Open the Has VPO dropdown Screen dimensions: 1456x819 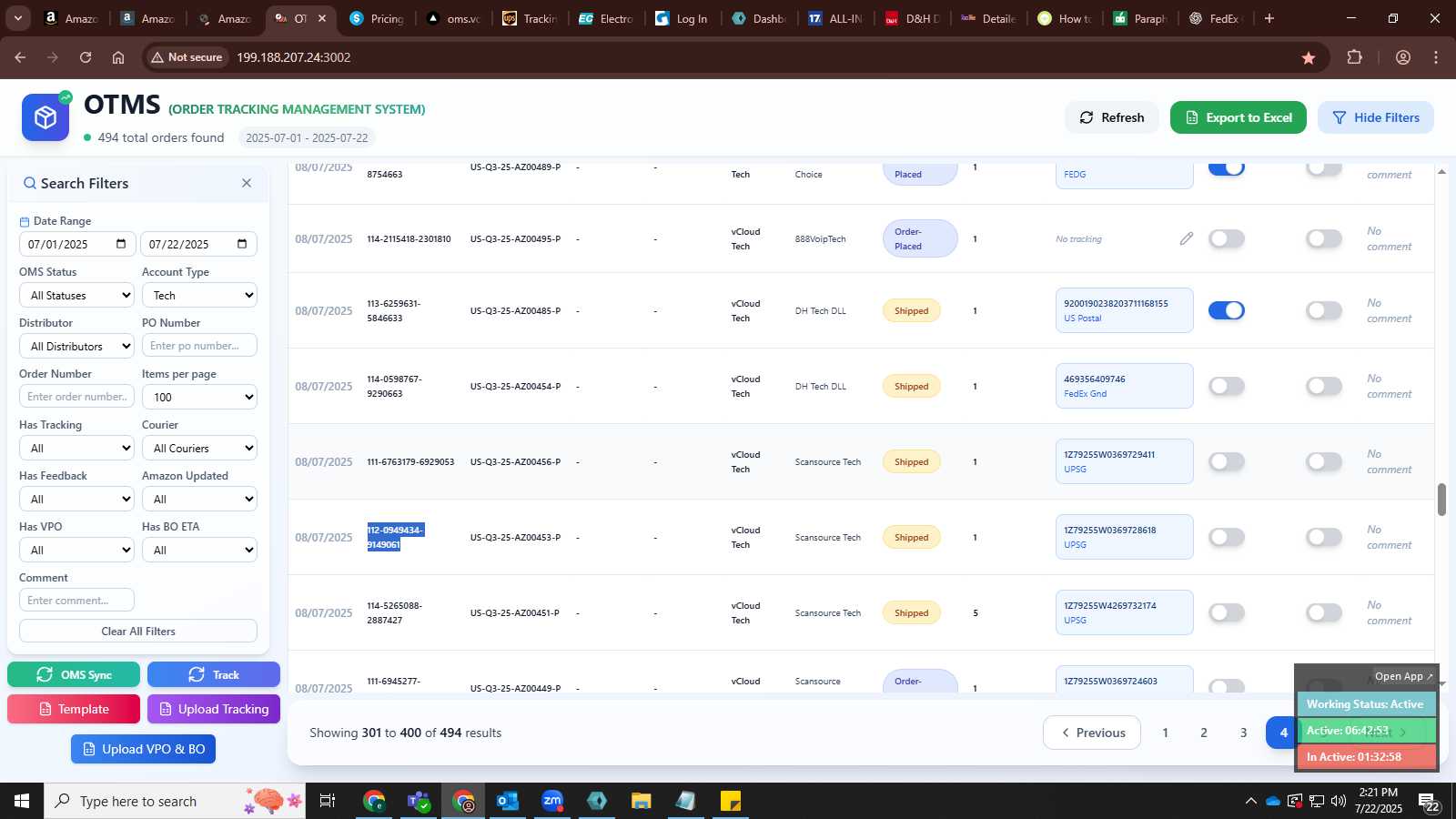pyautogui.click(x=76, y=550)
